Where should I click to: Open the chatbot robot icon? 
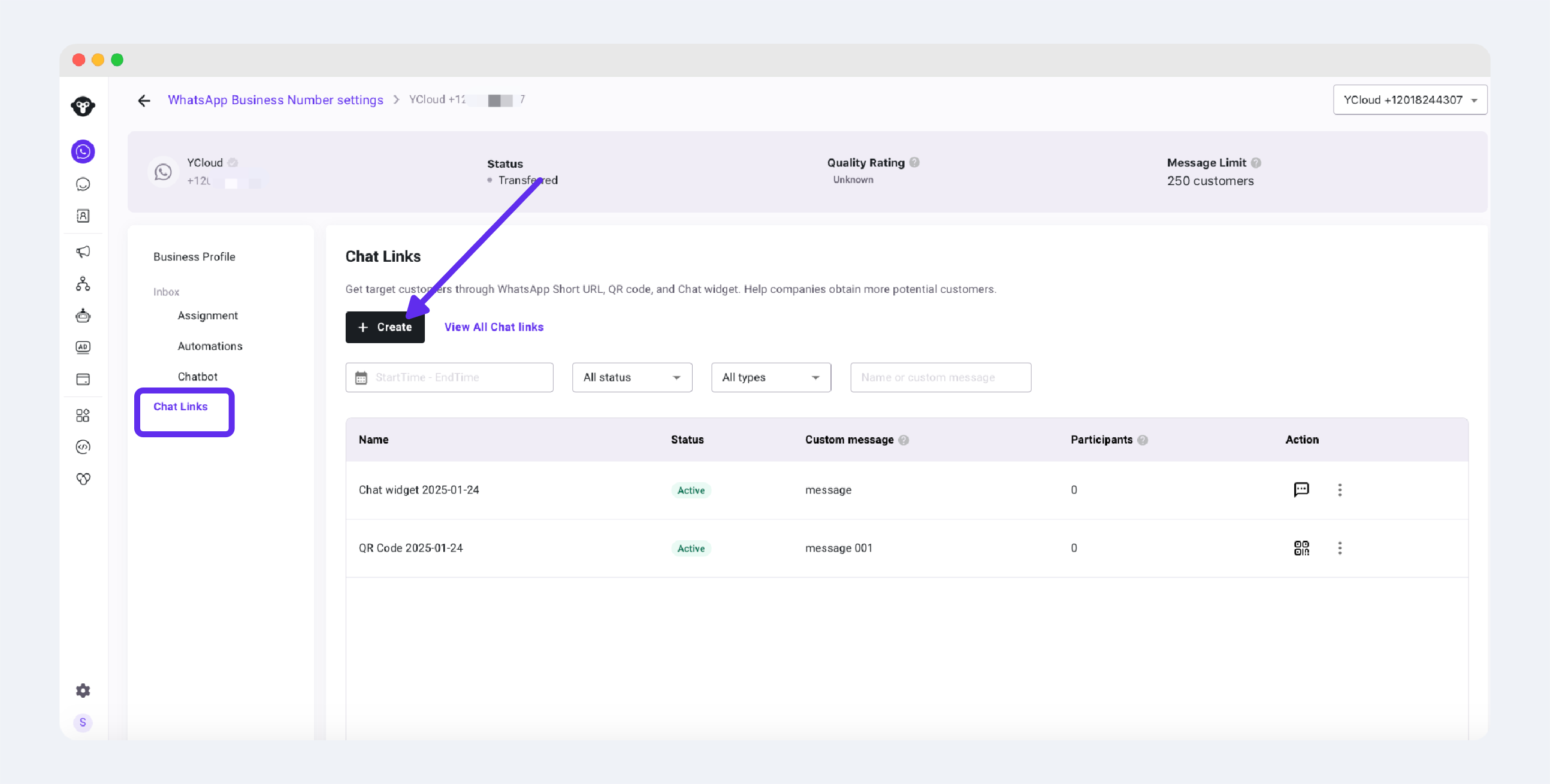point(83,315)
